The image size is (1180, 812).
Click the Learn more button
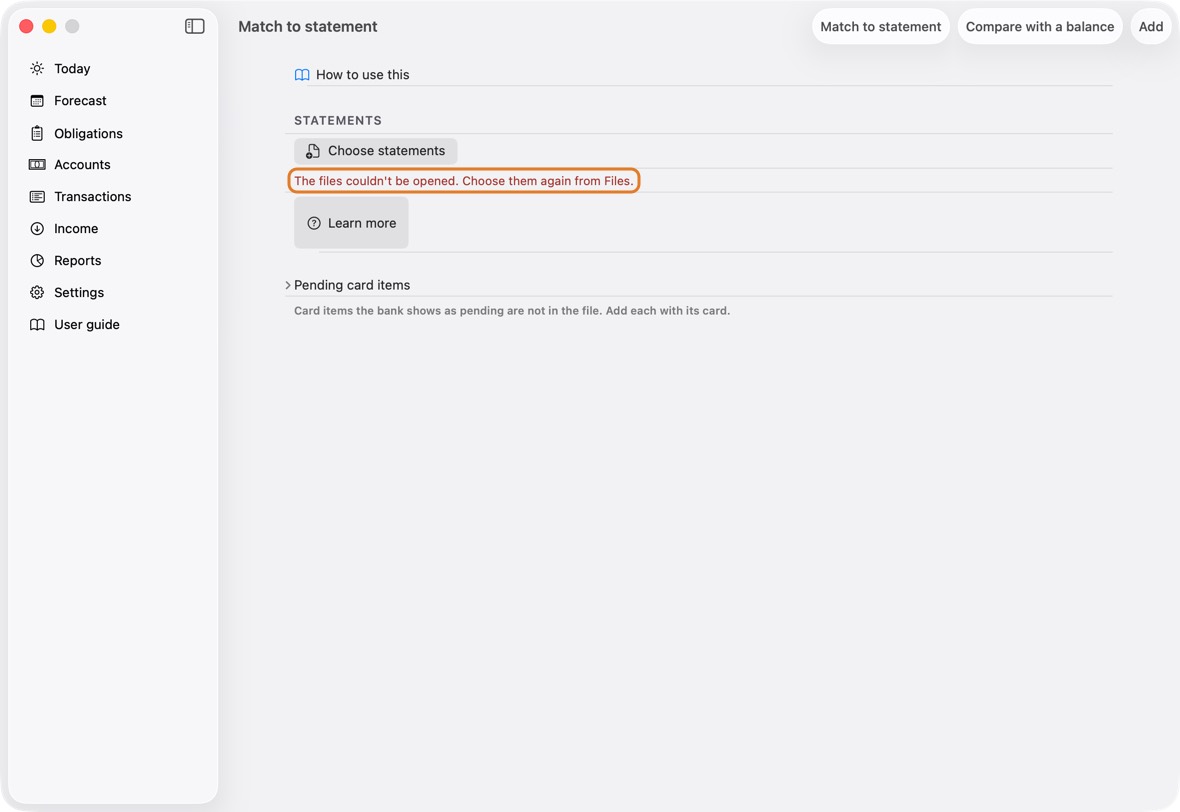[351, 224]
